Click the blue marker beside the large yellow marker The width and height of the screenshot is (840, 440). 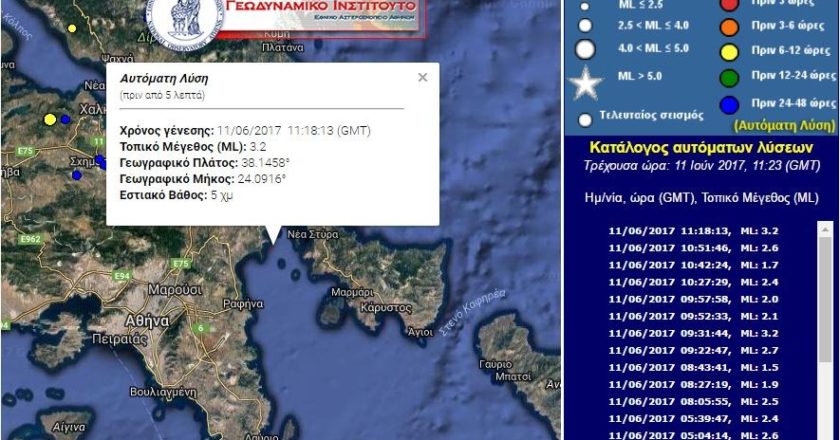(65, 120)
